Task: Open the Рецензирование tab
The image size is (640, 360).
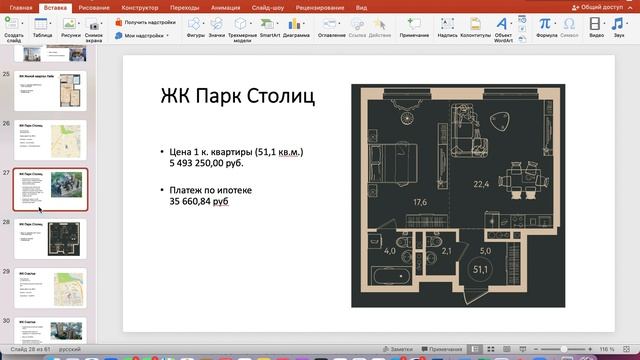Action: click(x=320, y=8)
